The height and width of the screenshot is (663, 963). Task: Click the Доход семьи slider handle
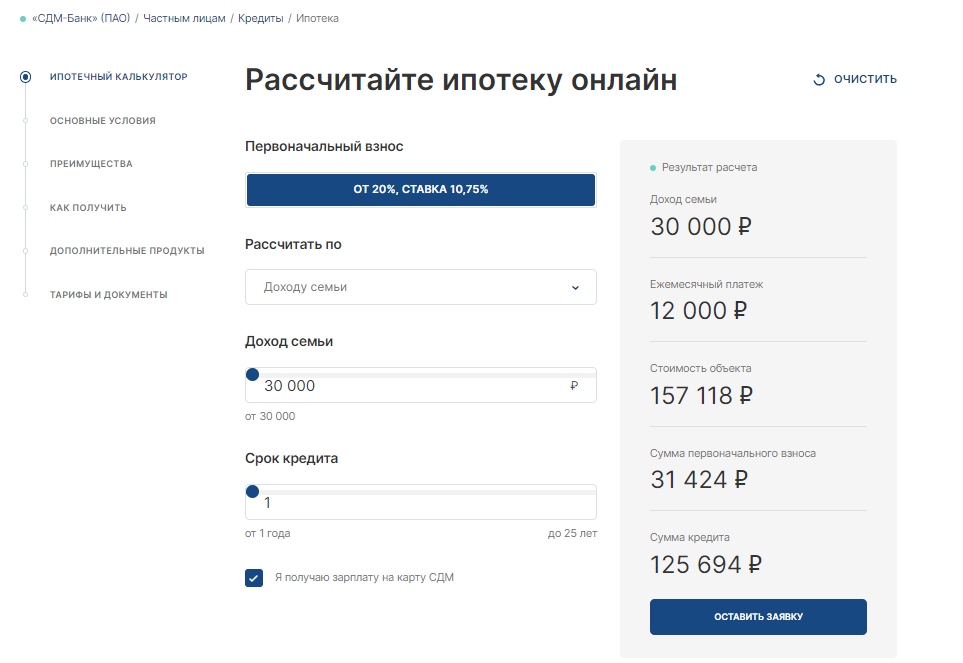252,374
